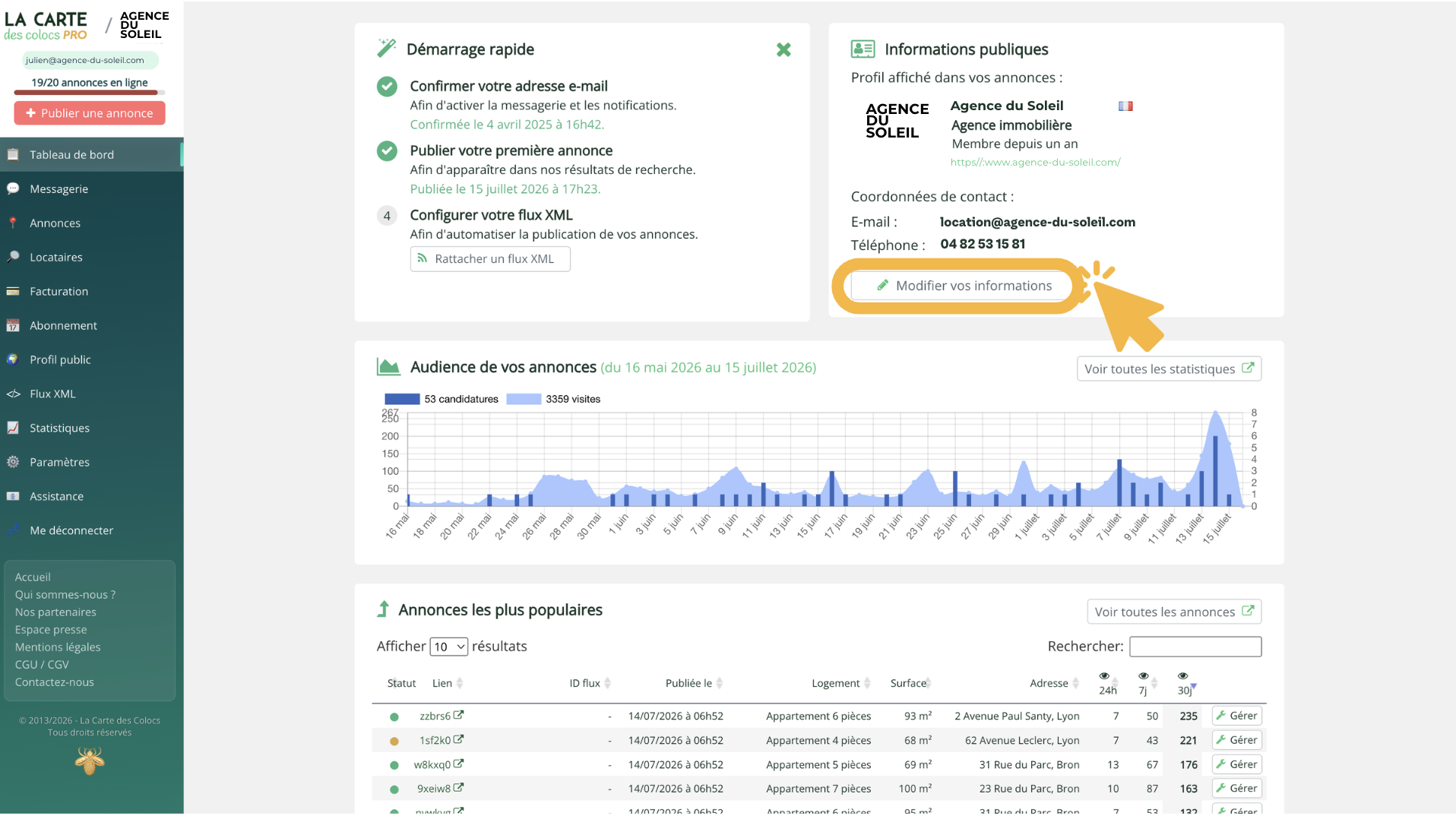Close the Démarrage rapide panel
1456x816 pixels.
click(x=783, y=49)
